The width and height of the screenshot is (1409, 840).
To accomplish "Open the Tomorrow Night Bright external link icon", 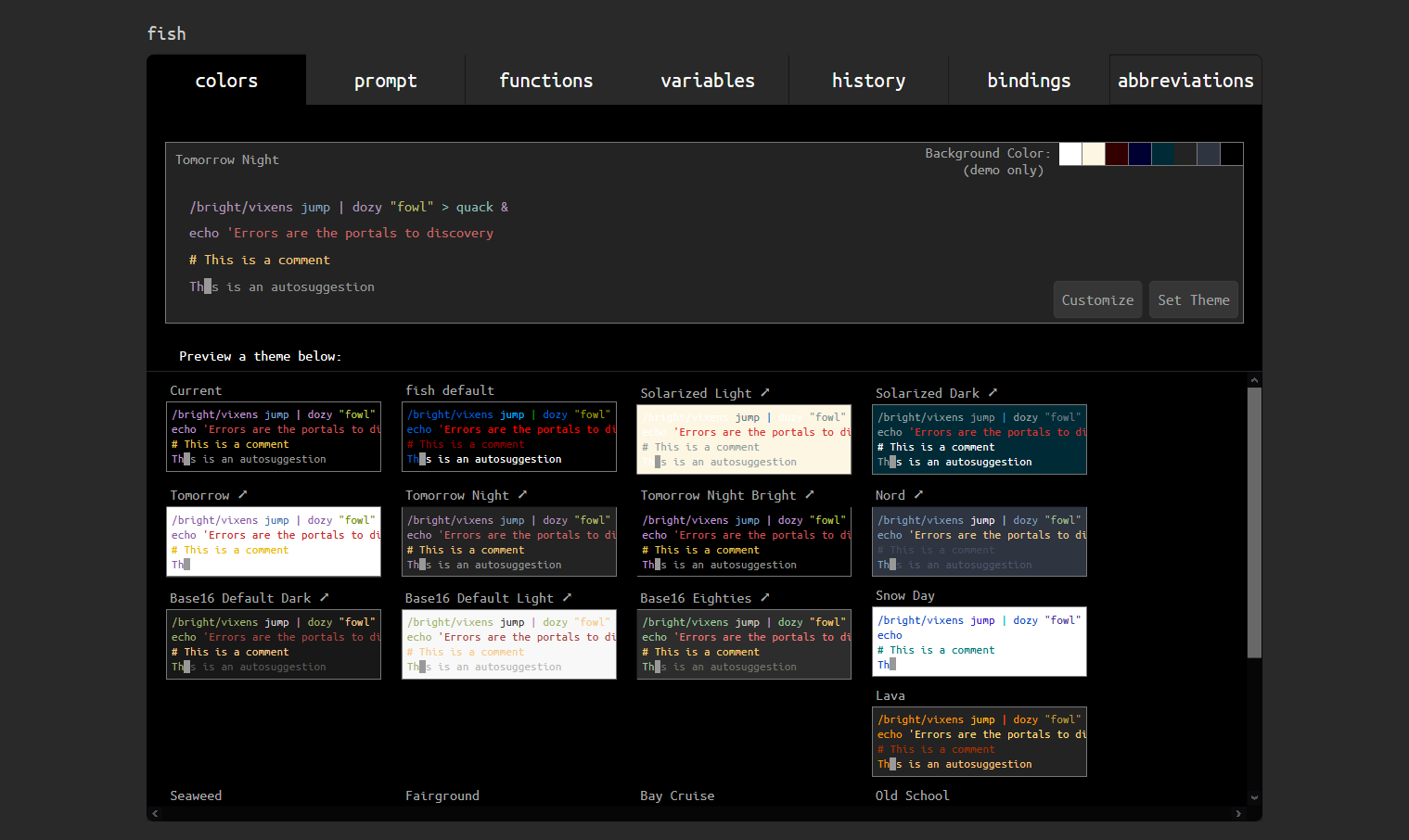I will click(x=810, y=494).
